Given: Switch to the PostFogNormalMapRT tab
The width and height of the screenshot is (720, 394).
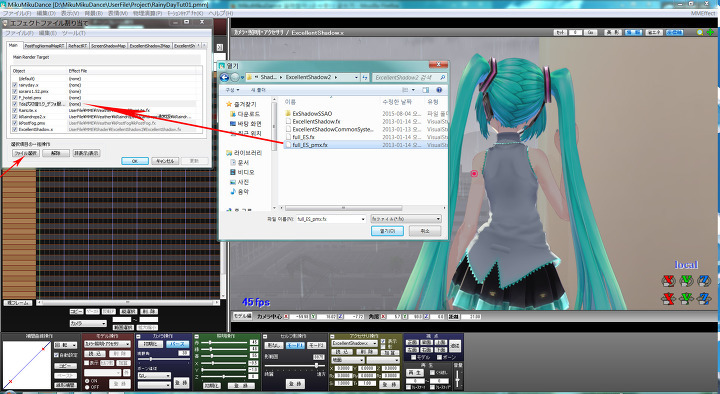Looking at the screenshot, I should [x=44, y=46].
